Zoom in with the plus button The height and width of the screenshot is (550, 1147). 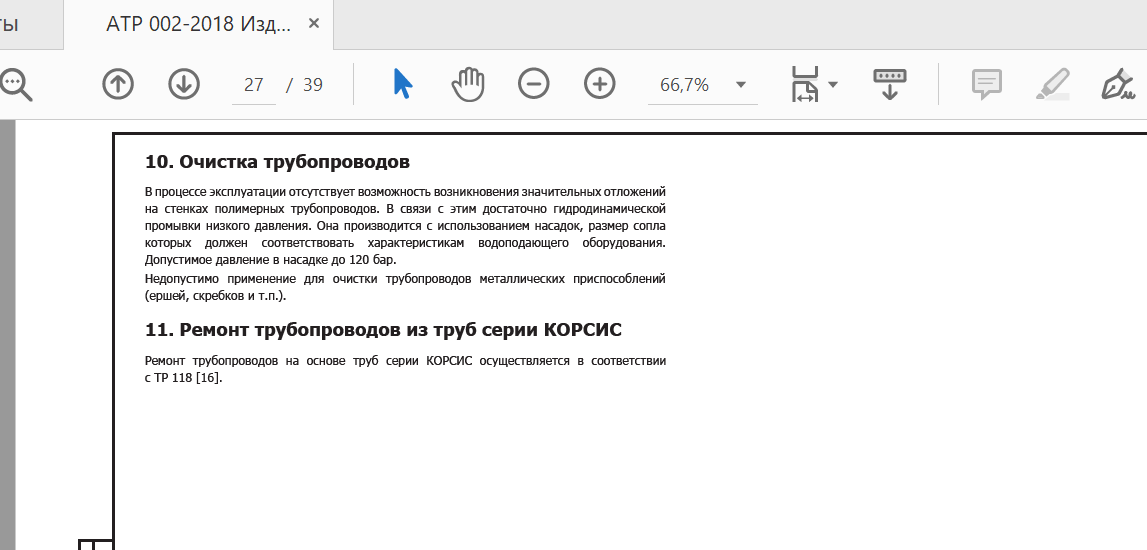pyautogui.click(x=600, y=84)
